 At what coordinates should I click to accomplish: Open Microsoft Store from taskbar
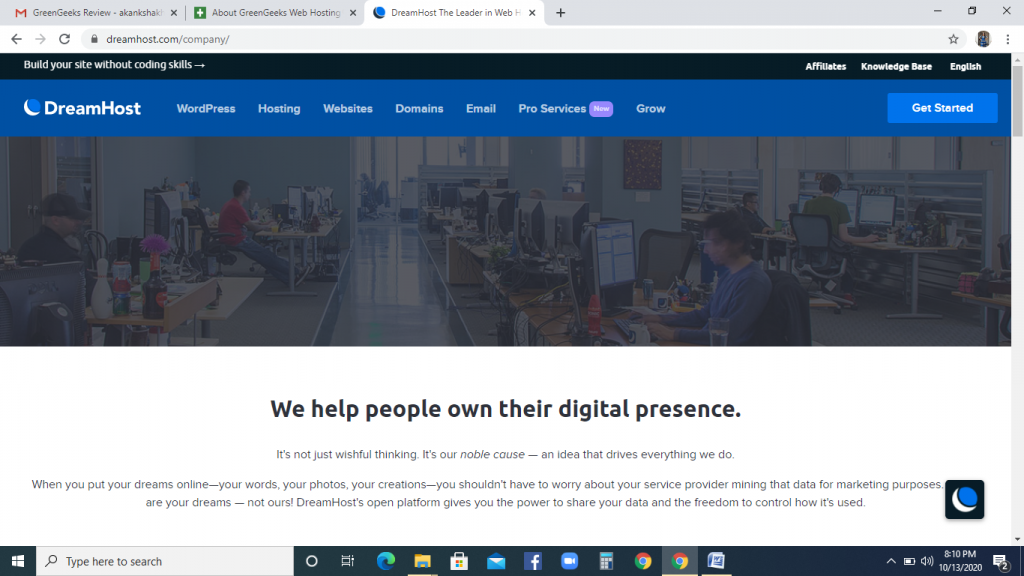coord(458,561)
